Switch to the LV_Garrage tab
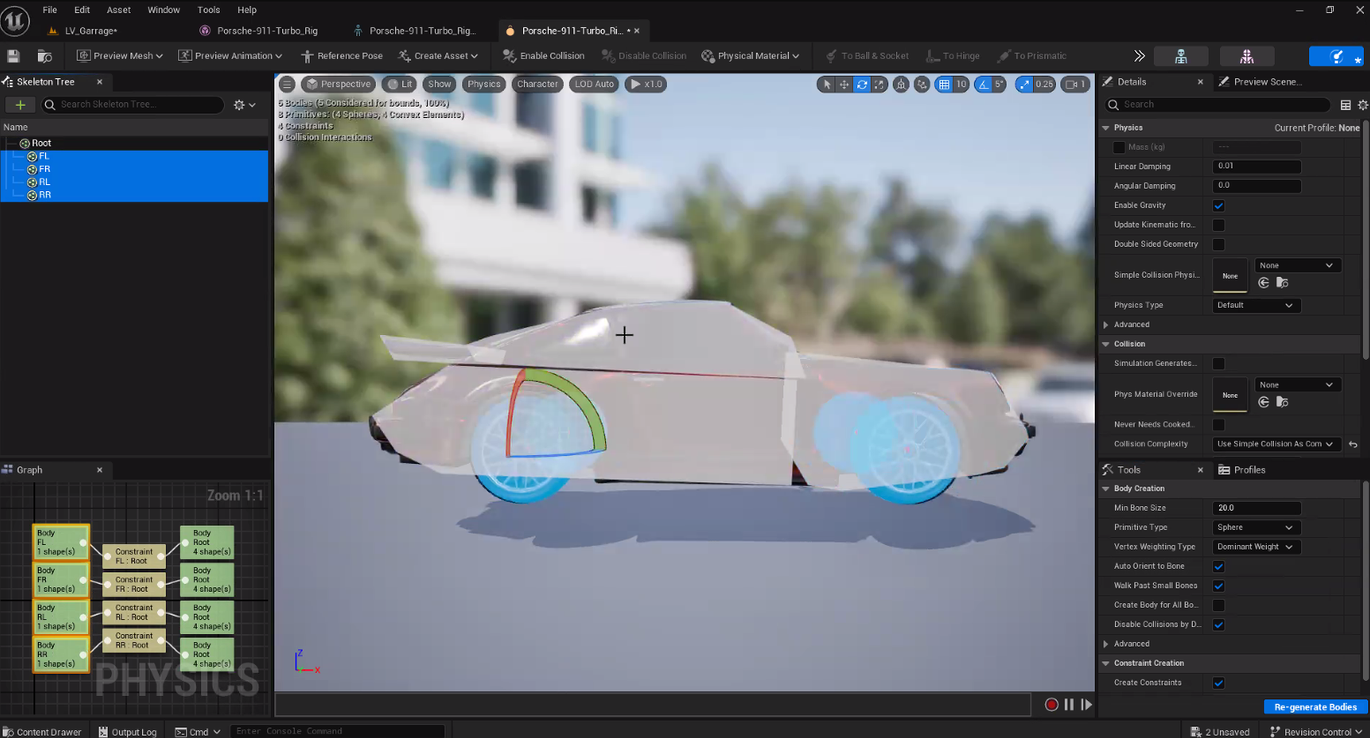 coord(84,31)
